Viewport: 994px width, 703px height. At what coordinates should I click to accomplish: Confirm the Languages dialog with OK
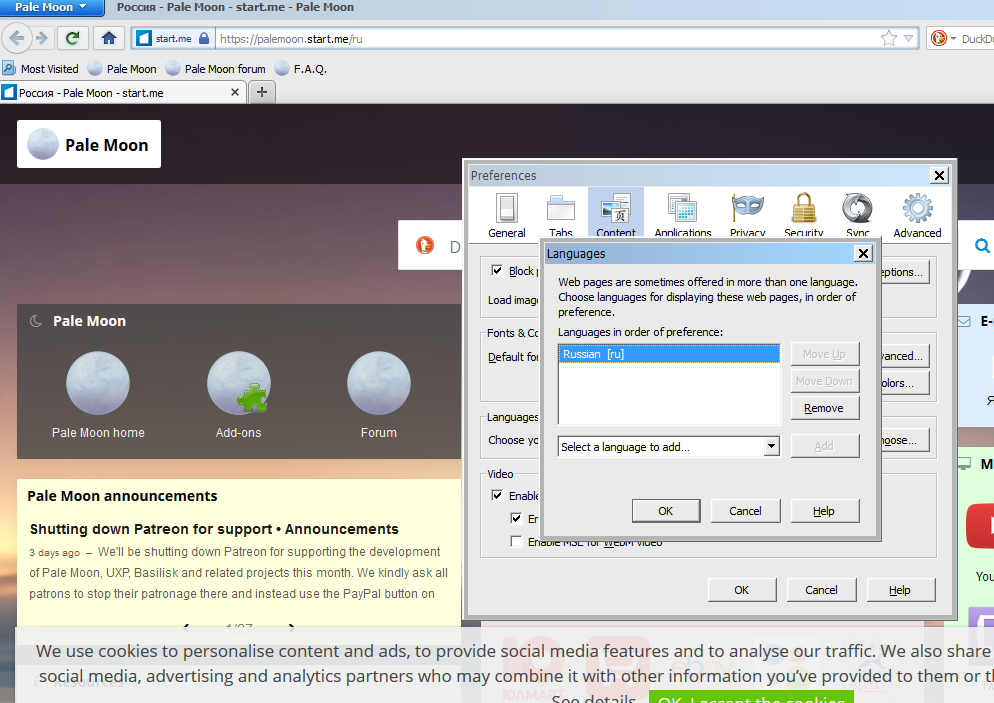(666, 511)
